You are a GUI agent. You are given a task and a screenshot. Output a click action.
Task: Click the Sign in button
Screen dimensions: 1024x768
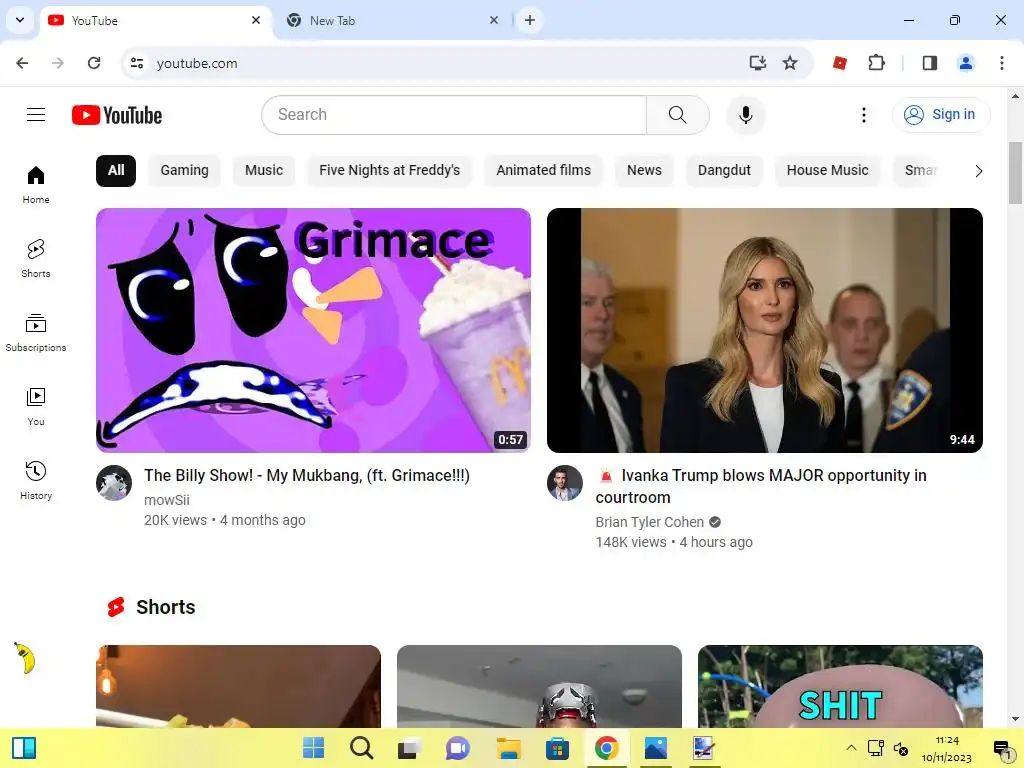[941, 115]
